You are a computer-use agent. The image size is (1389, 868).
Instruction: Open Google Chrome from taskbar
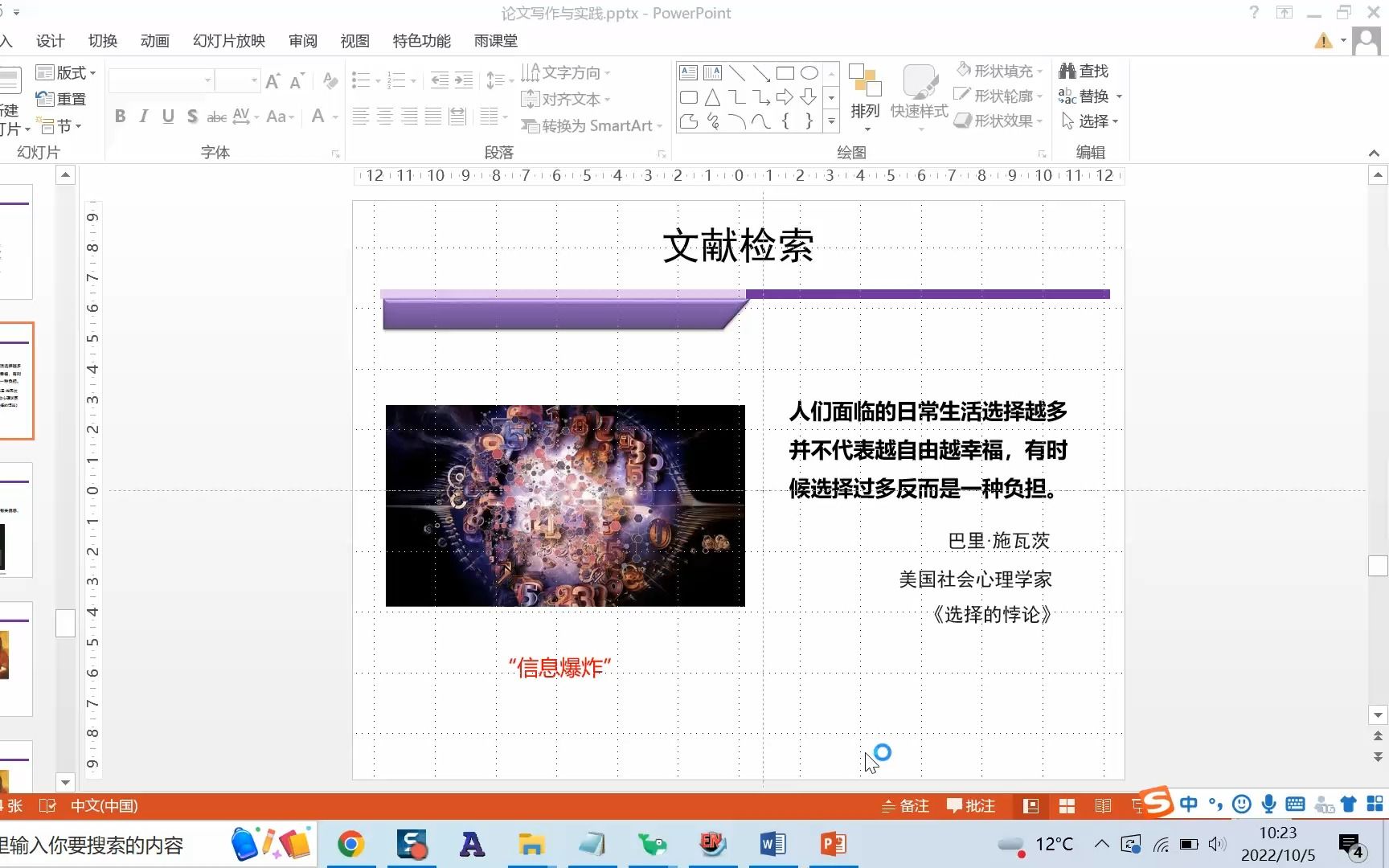click(351, 844)
